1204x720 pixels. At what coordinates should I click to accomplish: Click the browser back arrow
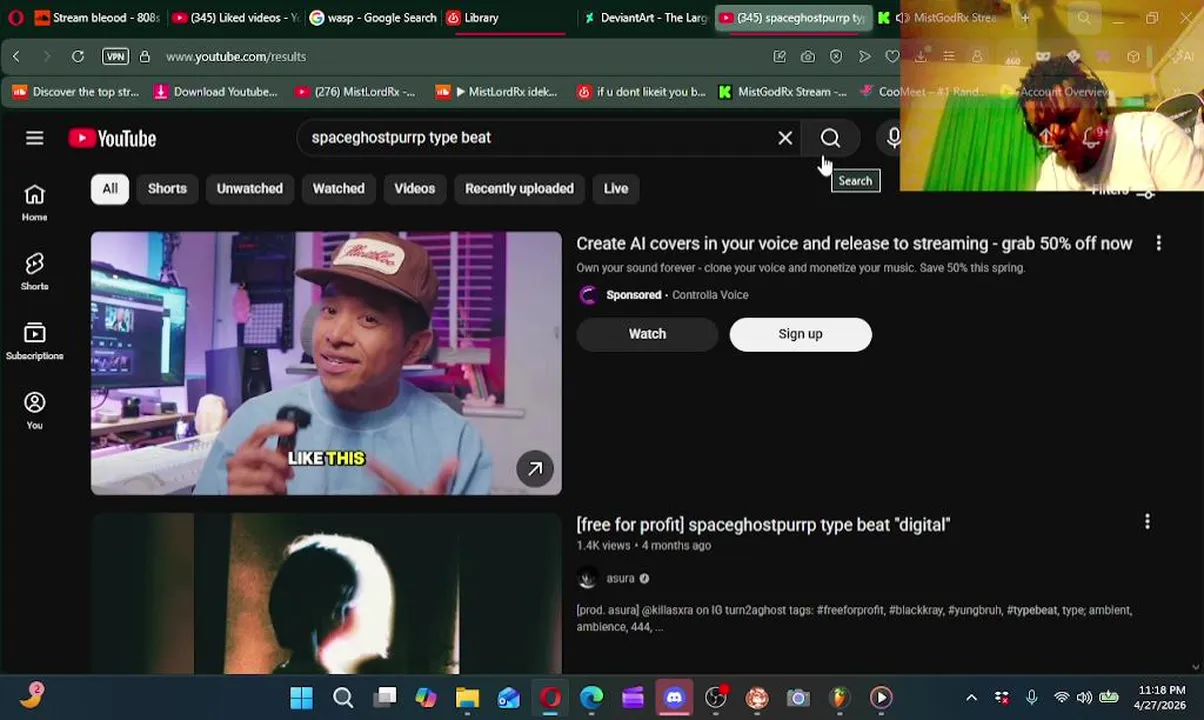pos(16,56)
